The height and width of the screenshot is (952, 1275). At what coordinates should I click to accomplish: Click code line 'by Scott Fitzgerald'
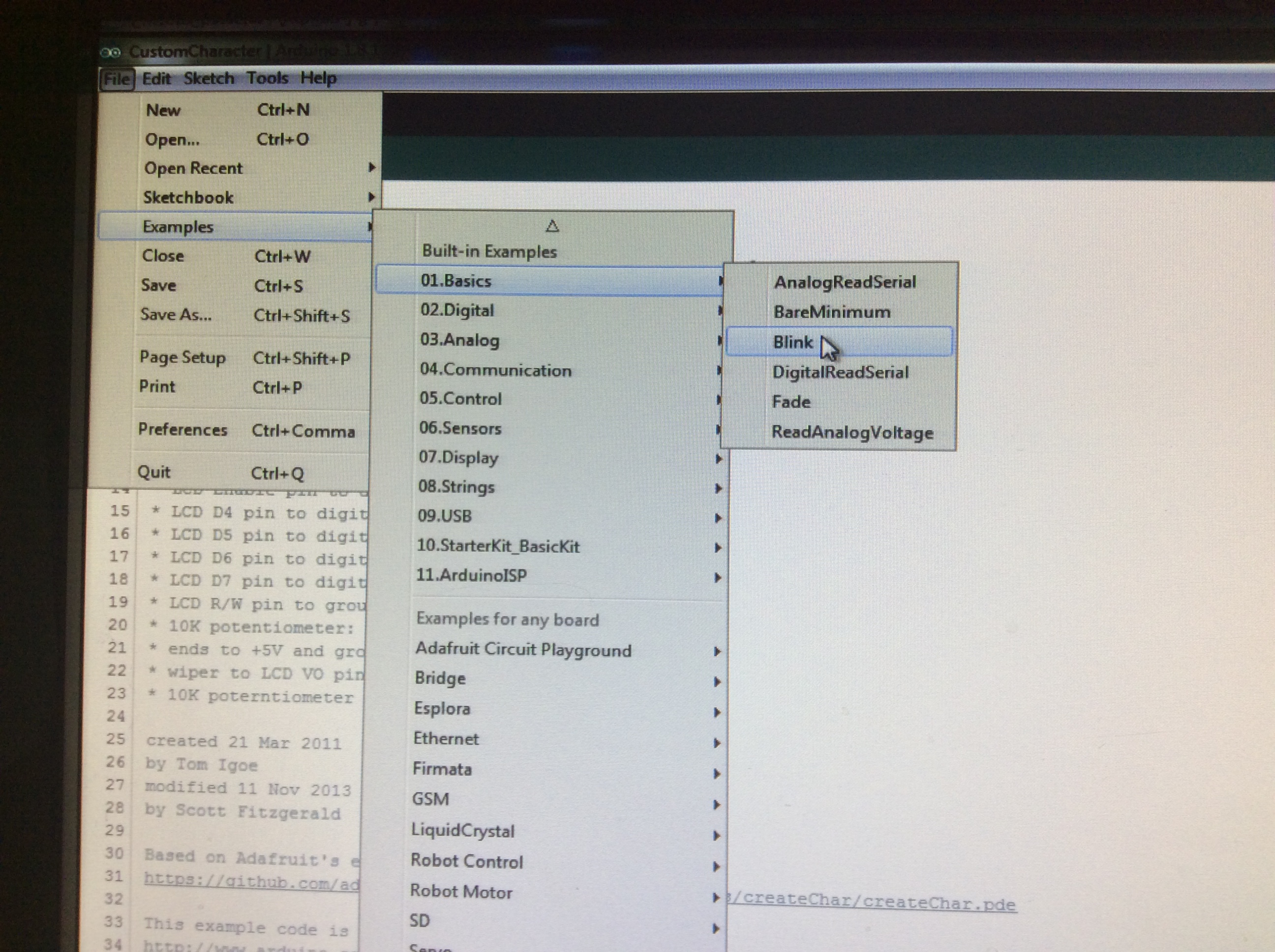[243, 811]
